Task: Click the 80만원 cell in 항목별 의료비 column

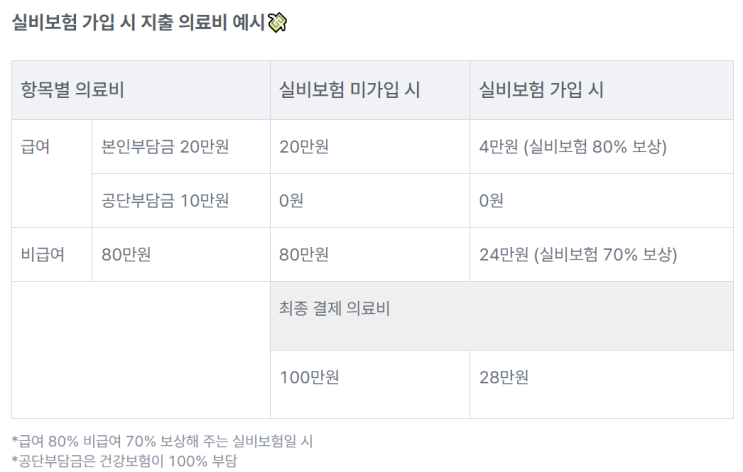Action: click(181, 254)
